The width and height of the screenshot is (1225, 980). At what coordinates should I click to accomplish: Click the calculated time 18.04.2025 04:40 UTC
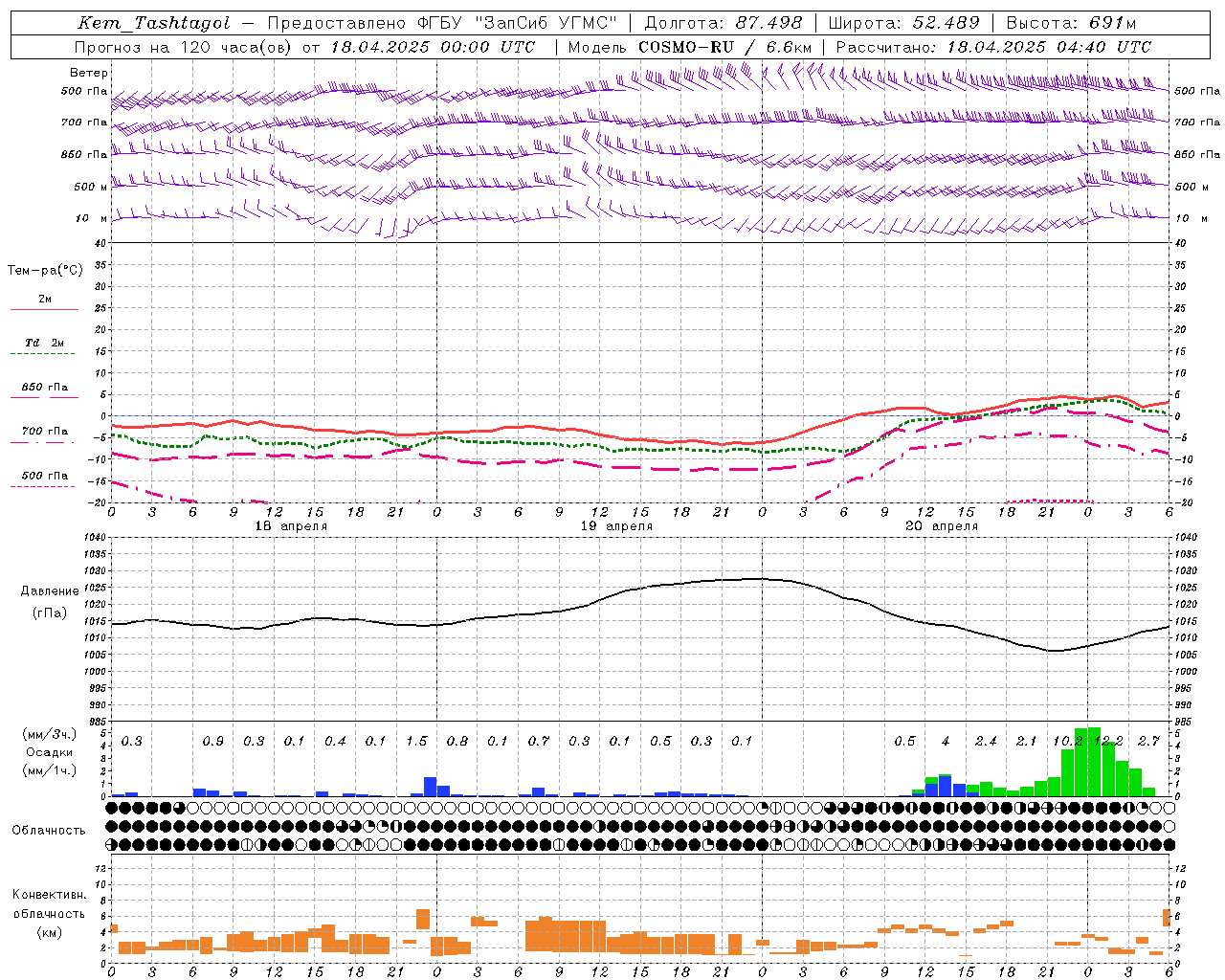[1049, 47]
